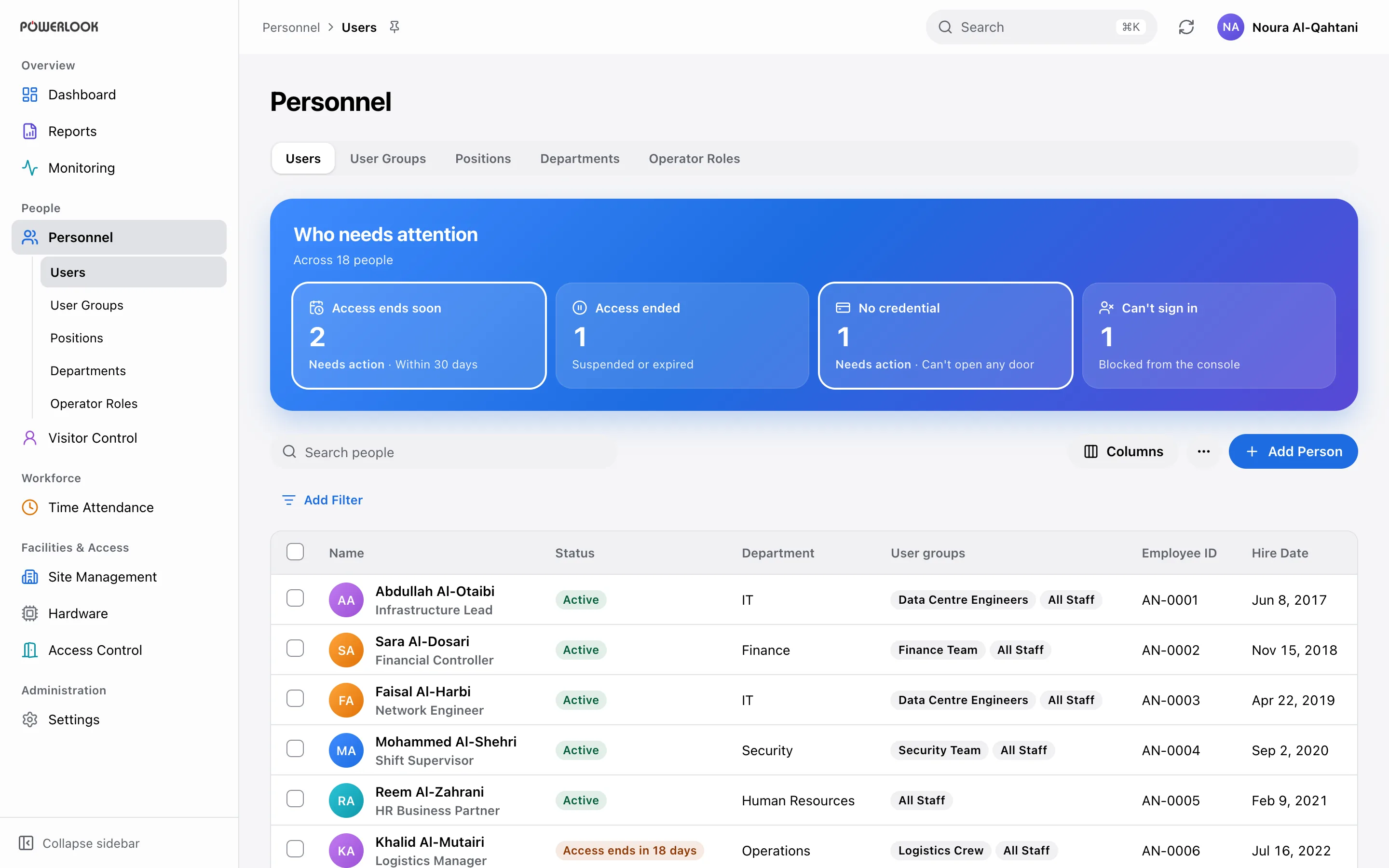The image size is (1389, 868).
Task: Click the Collapse sidebar icon
Action: tap(27, 843)
